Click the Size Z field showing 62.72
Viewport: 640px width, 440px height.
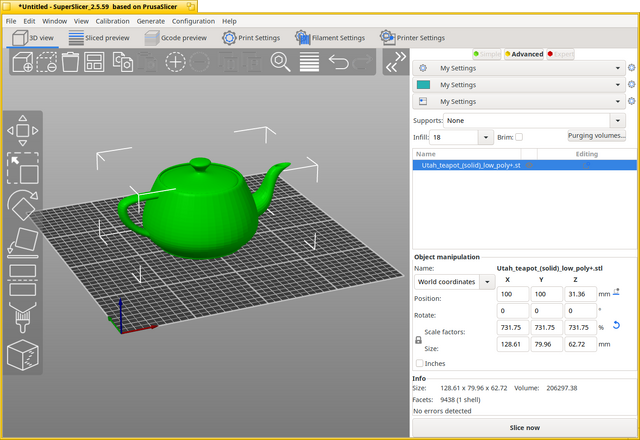(580, 344)
